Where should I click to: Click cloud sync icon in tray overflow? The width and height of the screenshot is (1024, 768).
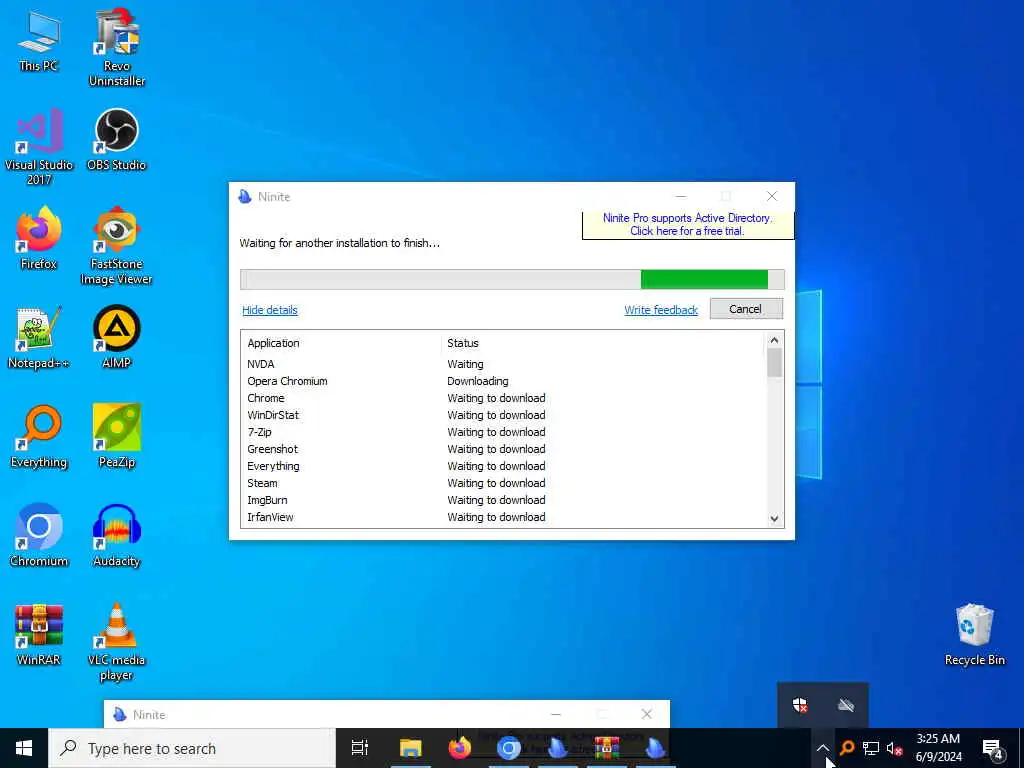tap(846, 705)
